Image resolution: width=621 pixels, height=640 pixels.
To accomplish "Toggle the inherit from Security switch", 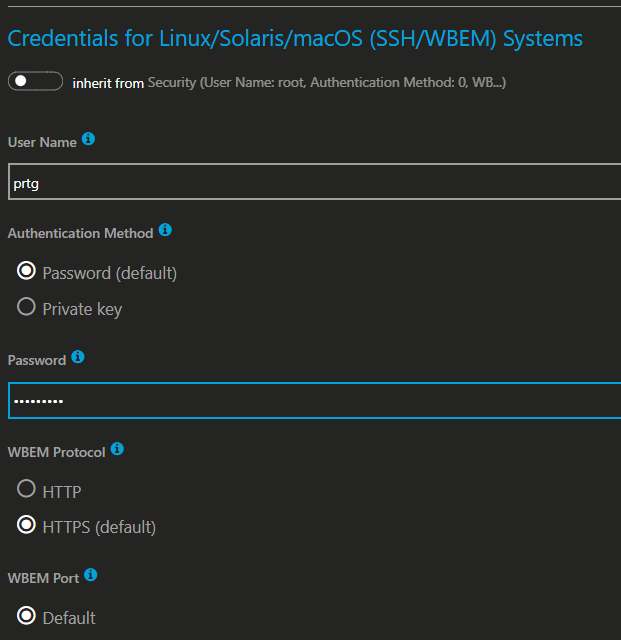I will [35, 81].
